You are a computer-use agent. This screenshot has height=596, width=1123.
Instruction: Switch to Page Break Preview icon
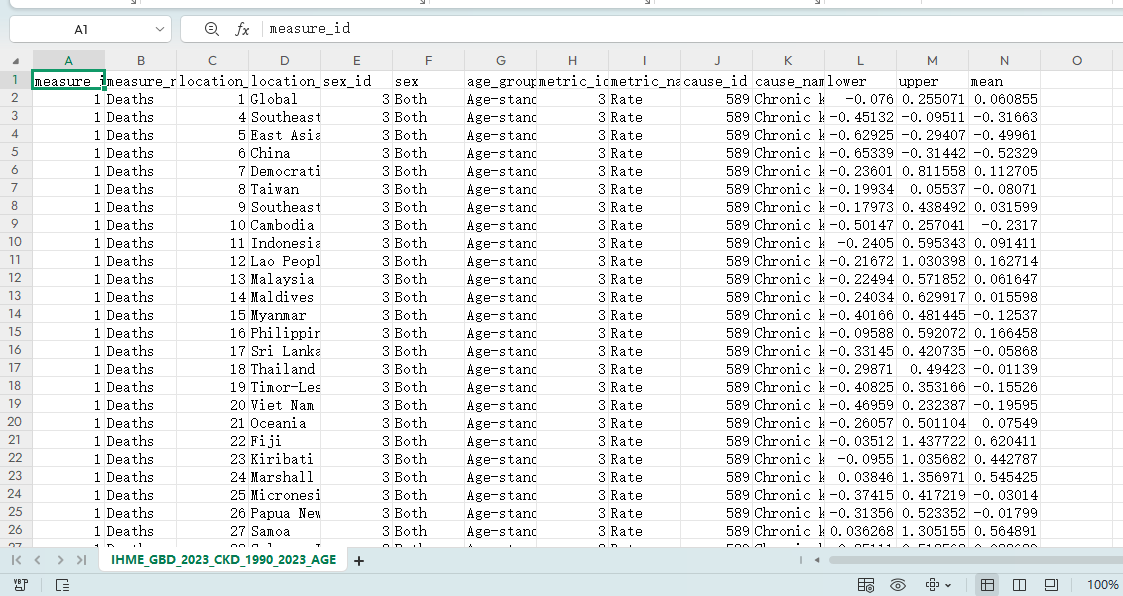click(1051, 585)
